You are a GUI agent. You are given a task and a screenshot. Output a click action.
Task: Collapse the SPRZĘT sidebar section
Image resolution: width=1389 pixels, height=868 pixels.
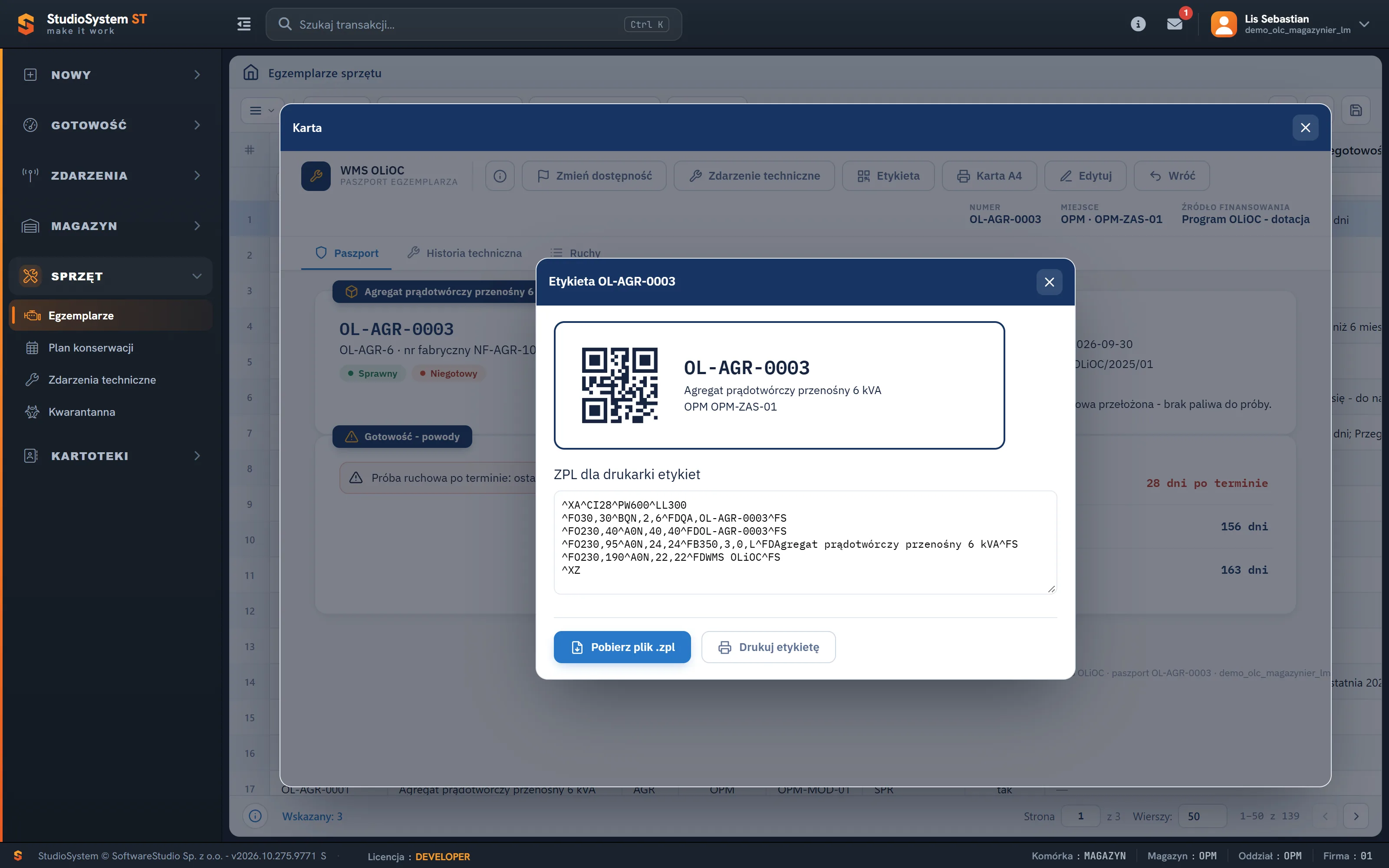tap(111, 276)
